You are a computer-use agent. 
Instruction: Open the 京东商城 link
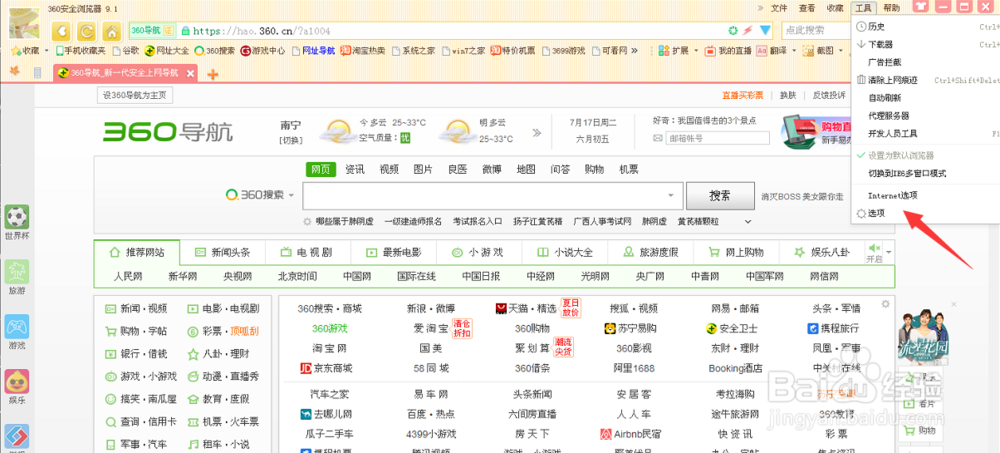326,368
